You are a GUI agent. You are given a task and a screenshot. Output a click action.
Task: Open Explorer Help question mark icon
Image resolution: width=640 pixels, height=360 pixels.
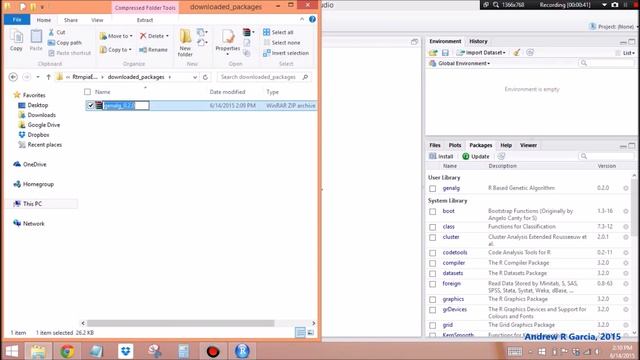click(x=312, y=19)
